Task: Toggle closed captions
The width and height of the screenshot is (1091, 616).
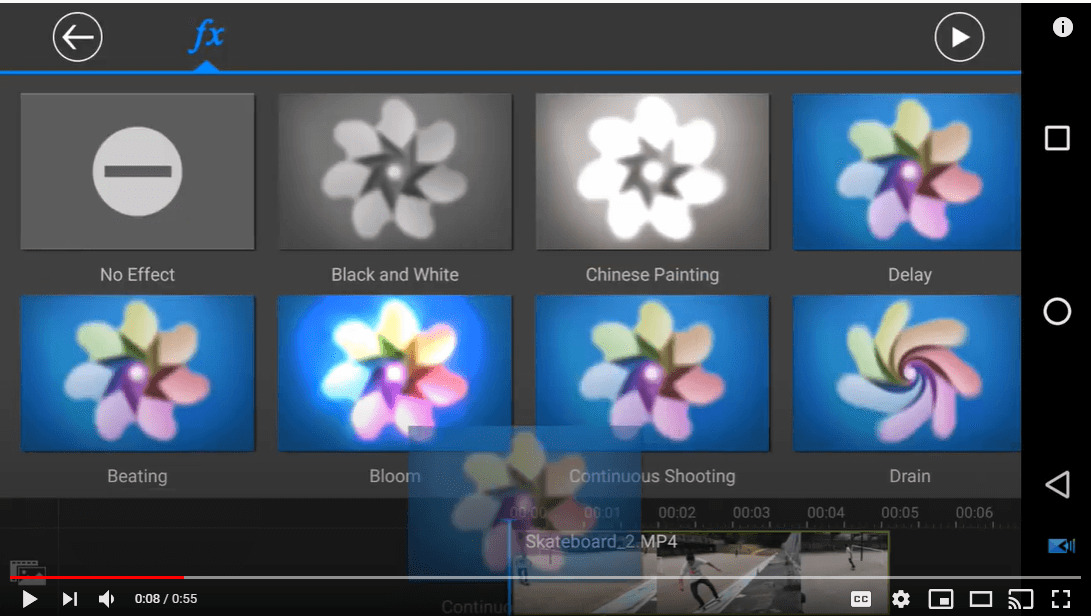Action: [x=861, y=599]
